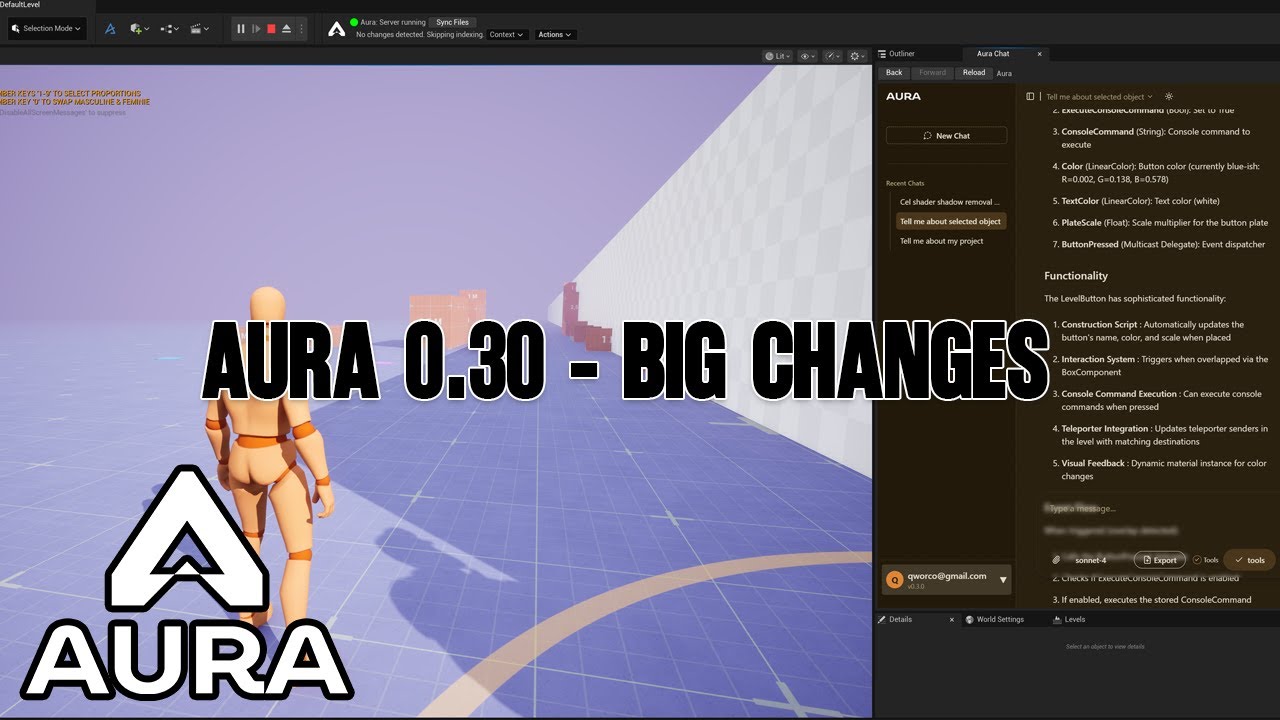Image resolution: width=1280 pixels, height=720 pixels.
Task: Open the add content cube dropdown
Action: click(140, 29)
